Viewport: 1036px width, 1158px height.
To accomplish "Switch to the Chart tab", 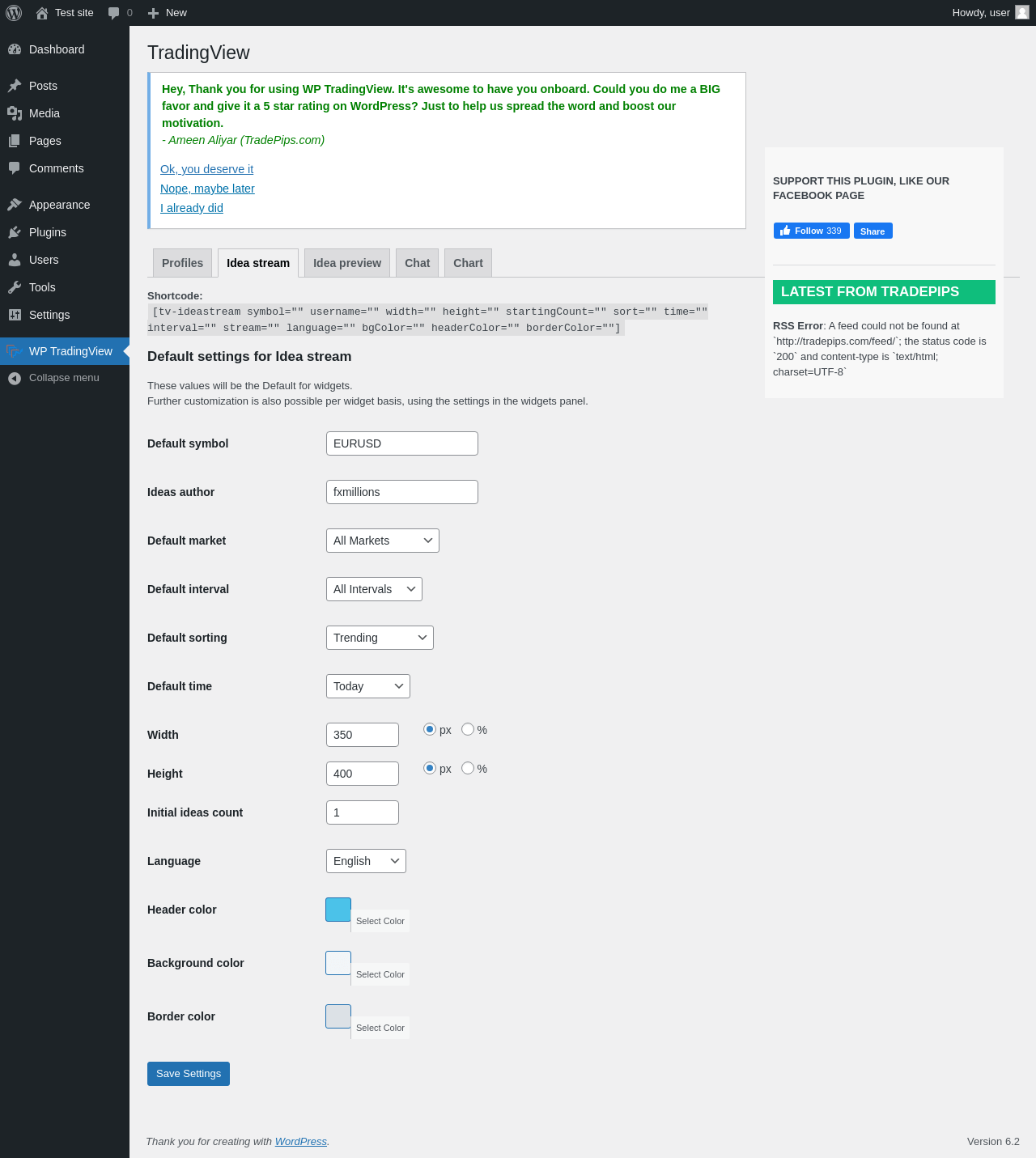I will tap(469, 263).
